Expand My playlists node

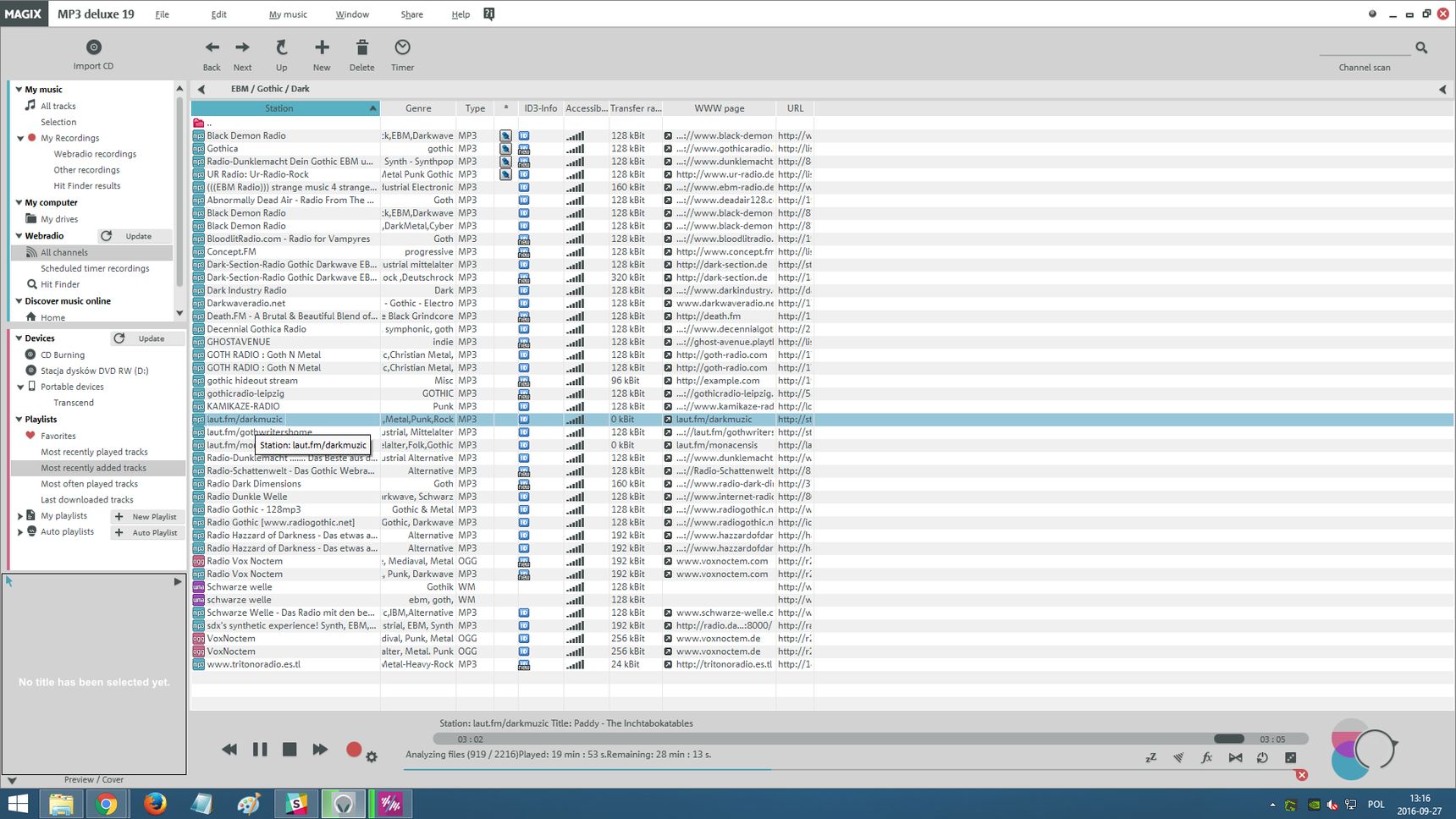coord(20,516)
